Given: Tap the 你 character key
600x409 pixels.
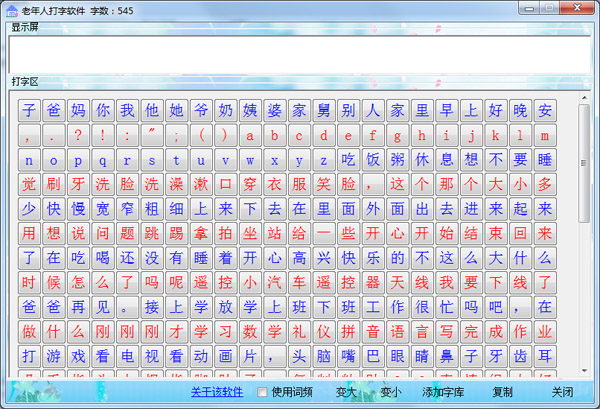Looking at the screenshot, I should [x=103, y=111].
